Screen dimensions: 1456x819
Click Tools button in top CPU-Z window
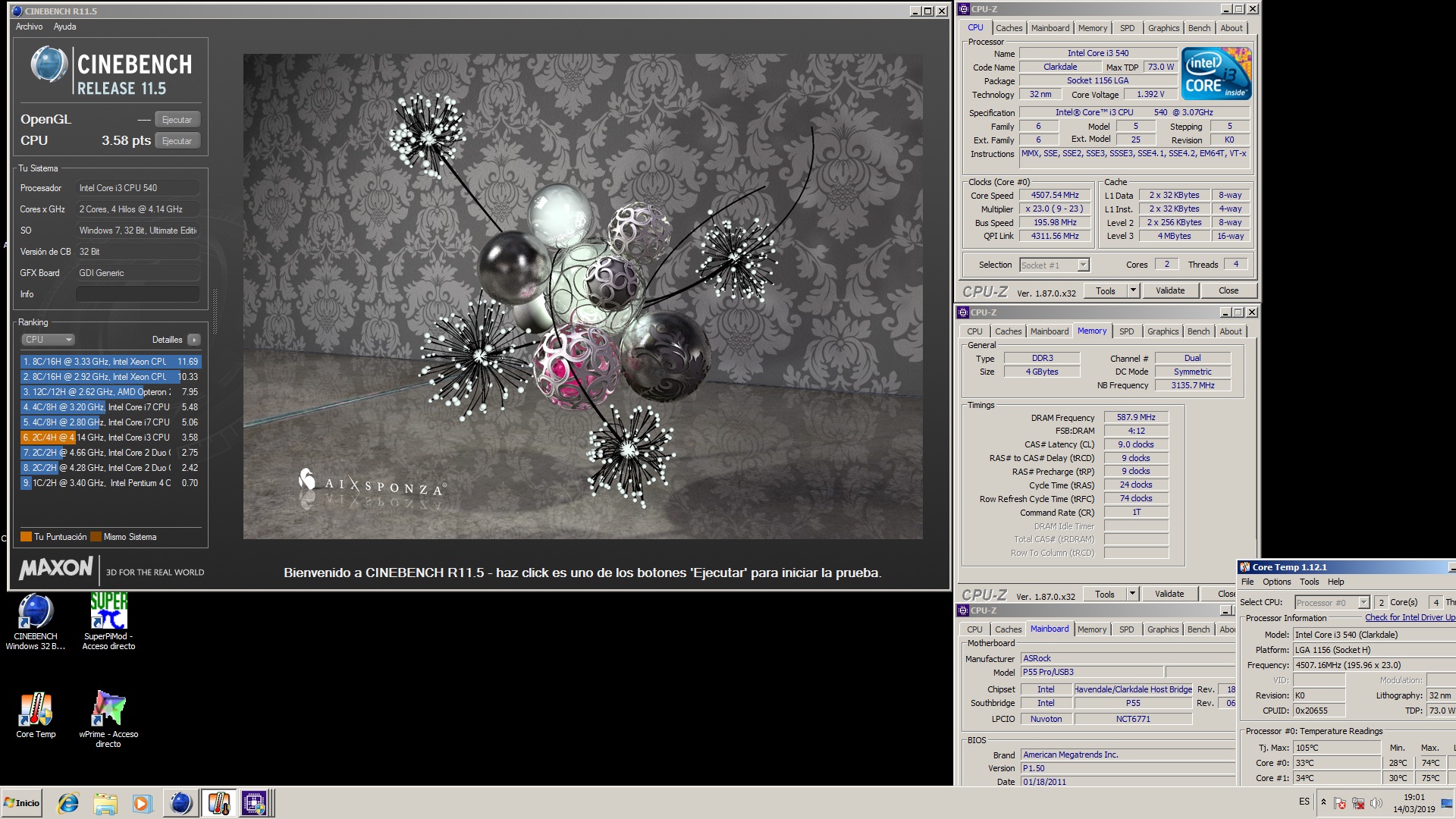[1106, 290]
